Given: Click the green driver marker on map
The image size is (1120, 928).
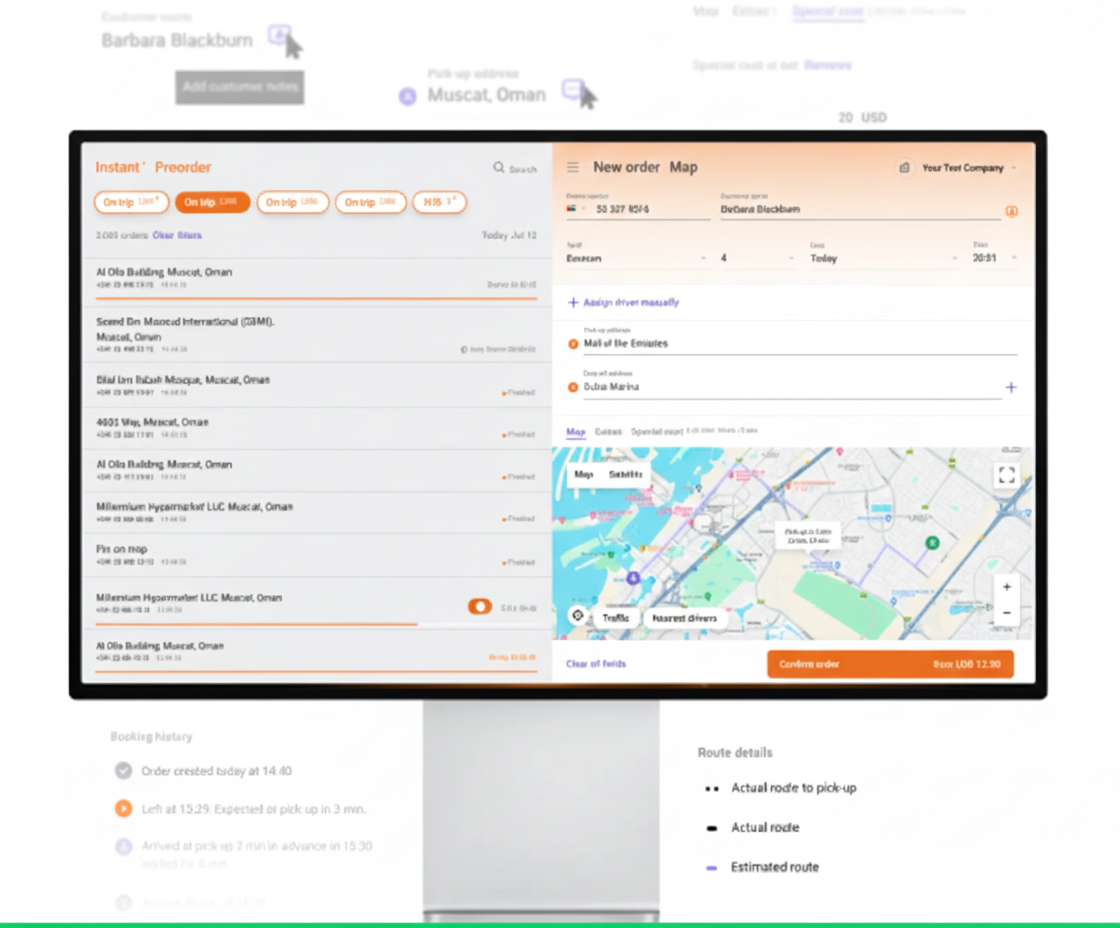Looking at the screenshot, I should pyautogui.click(x=932, y=542).
